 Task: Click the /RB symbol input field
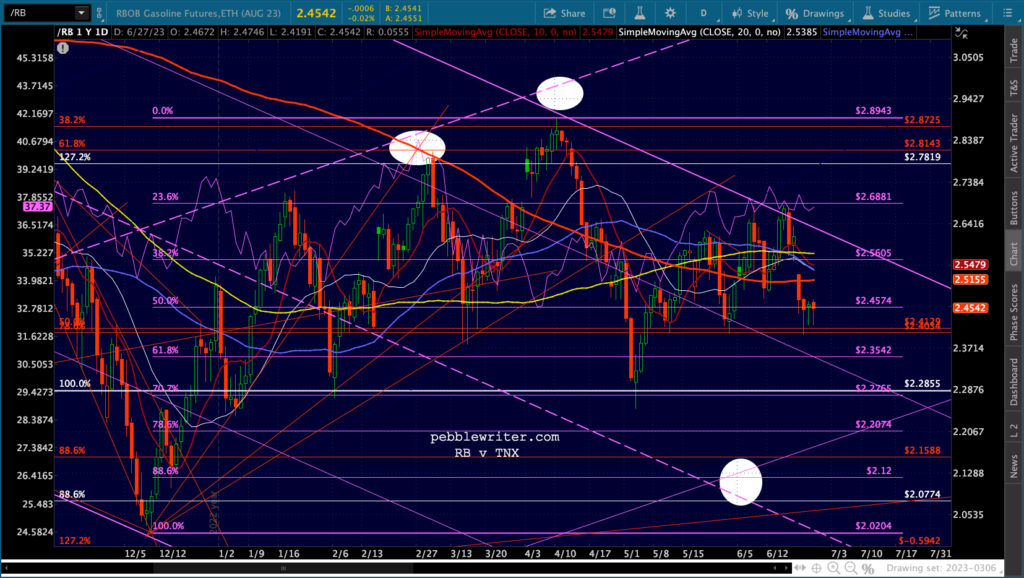pyautogui.click(x=39, y=12)
